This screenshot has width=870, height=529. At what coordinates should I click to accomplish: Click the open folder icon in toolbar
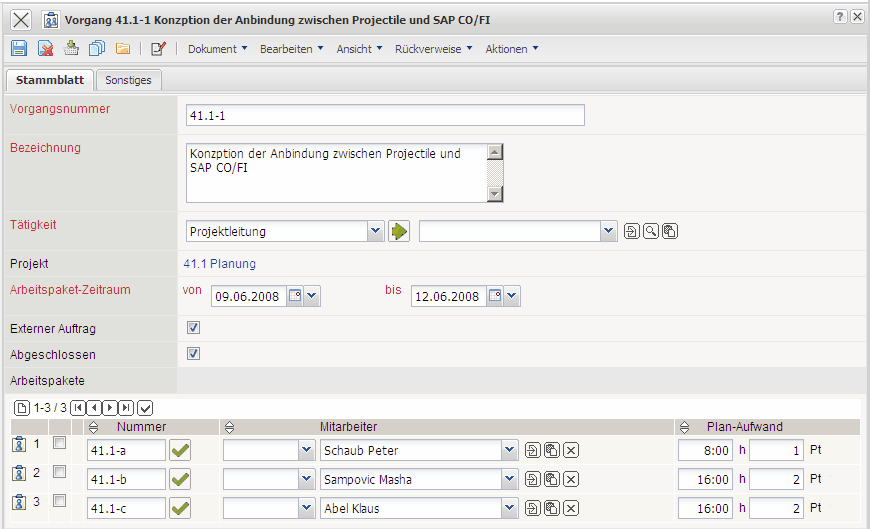(x=123, y=48)
